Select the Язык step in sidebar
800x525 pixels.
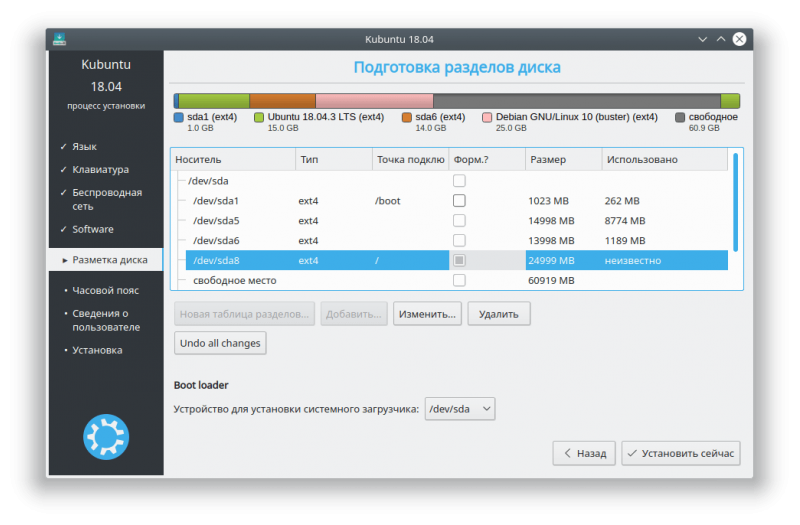pyautogui.click(x=85, y=146)
